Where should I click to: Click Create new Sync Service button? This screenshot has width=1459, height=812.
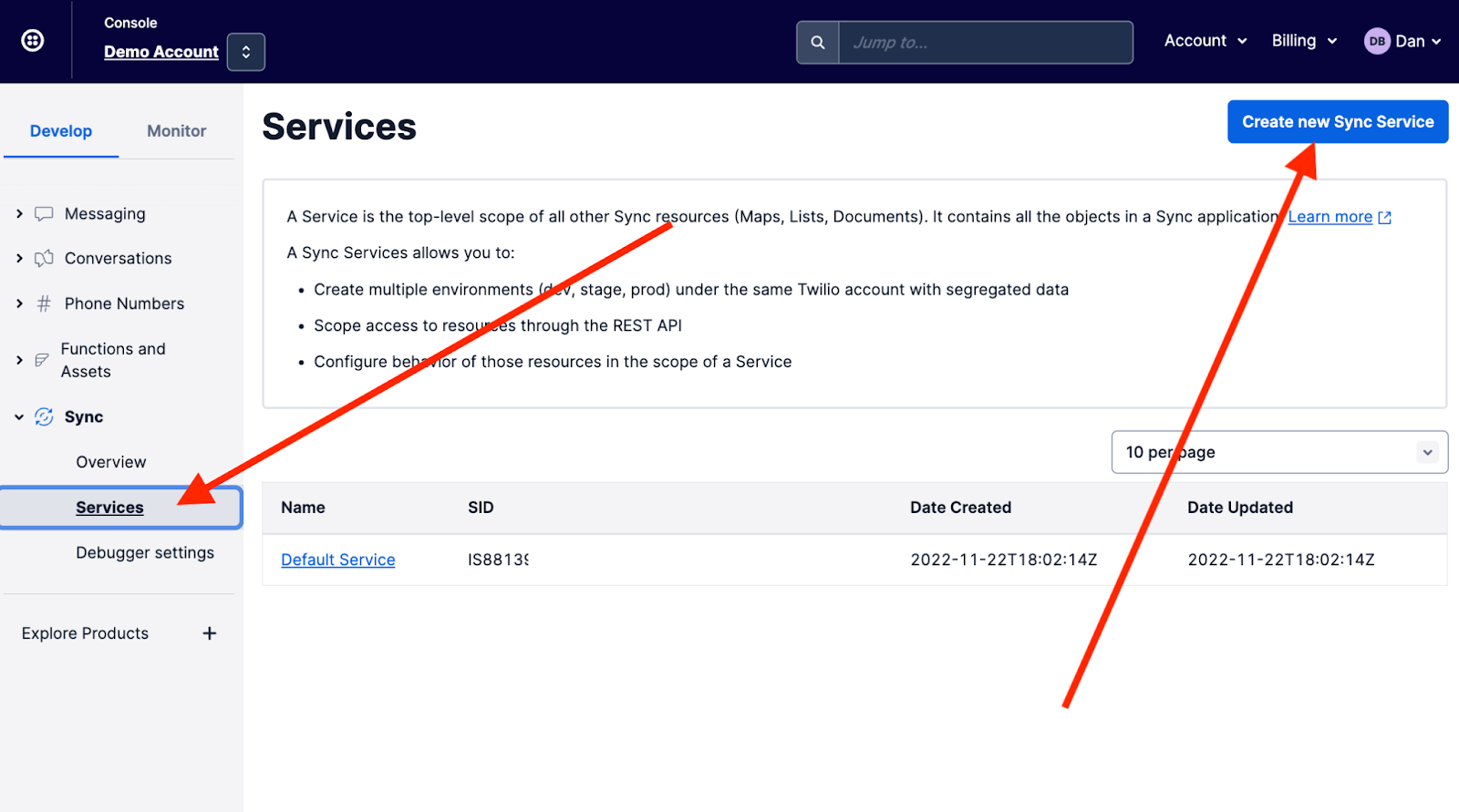pos(1338,121)
